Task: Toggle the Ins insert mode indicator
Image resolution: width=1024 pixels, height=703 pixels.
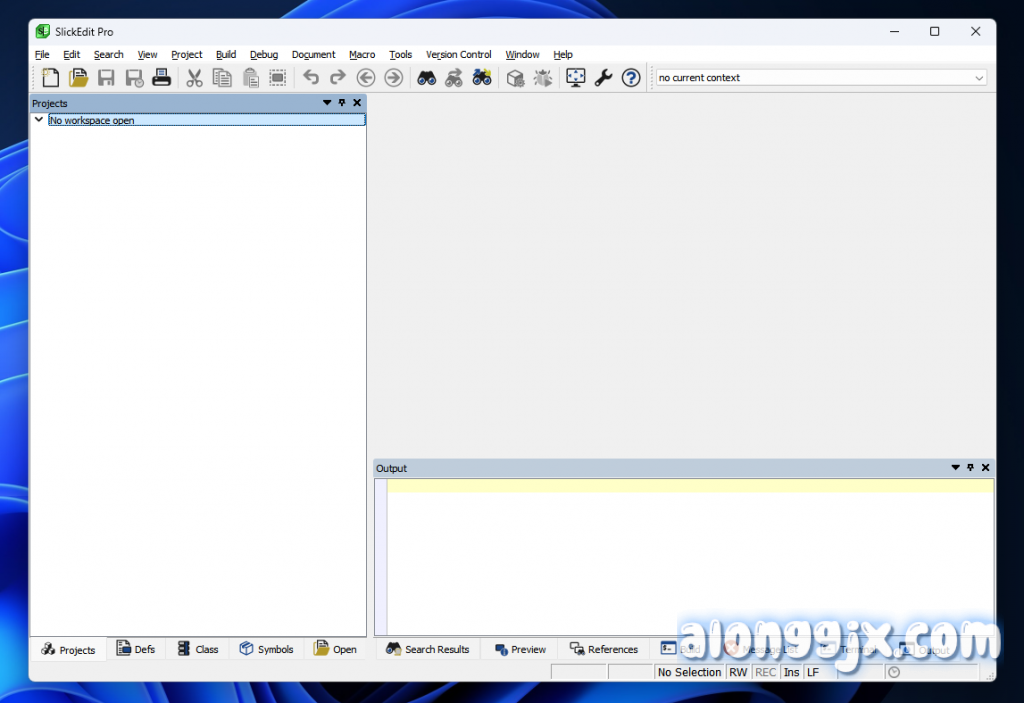Action: coord(791,672)
